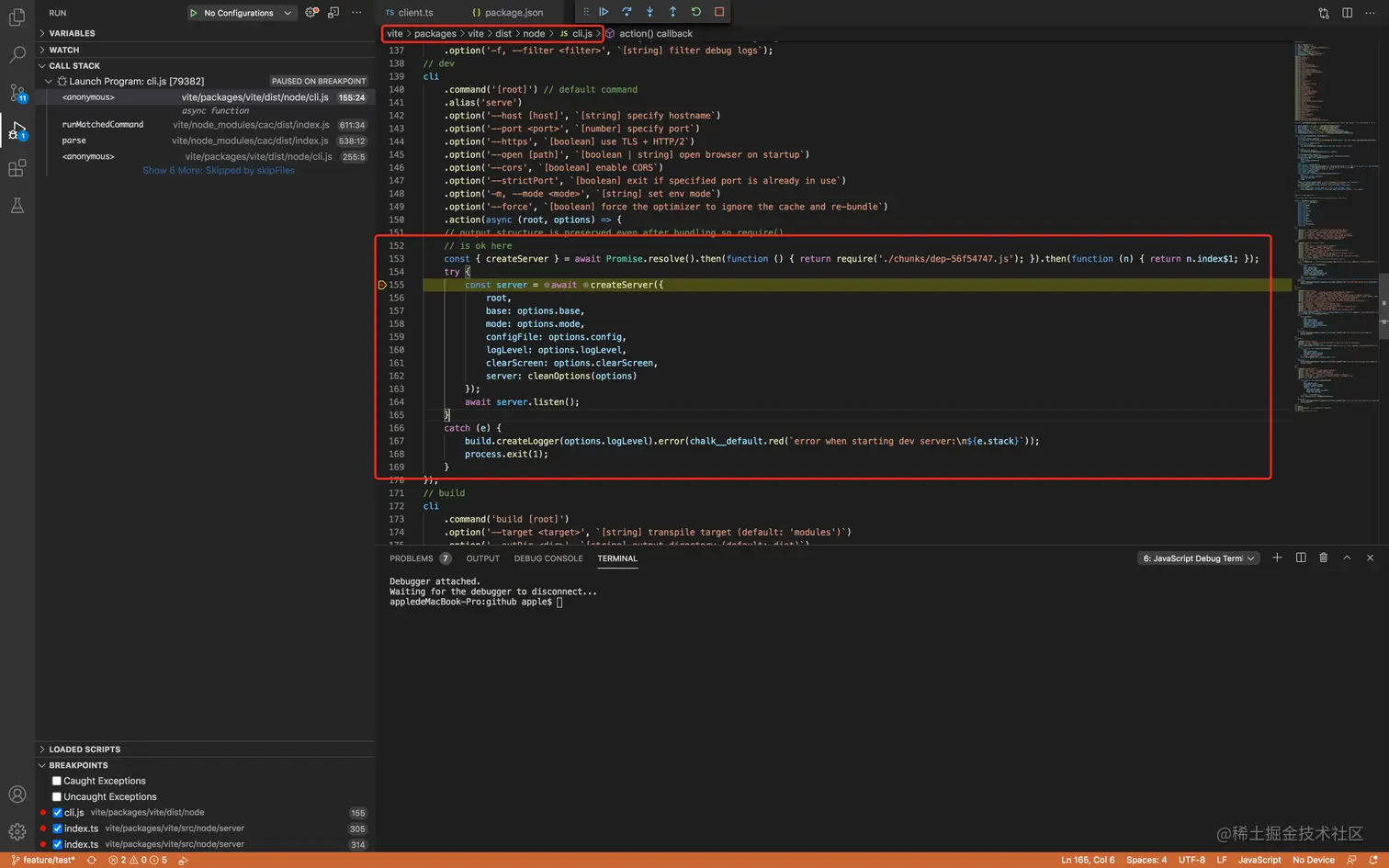Select the runMatchedCommand call stack frame
The image size is (1389, 868).
click(103, 125)
